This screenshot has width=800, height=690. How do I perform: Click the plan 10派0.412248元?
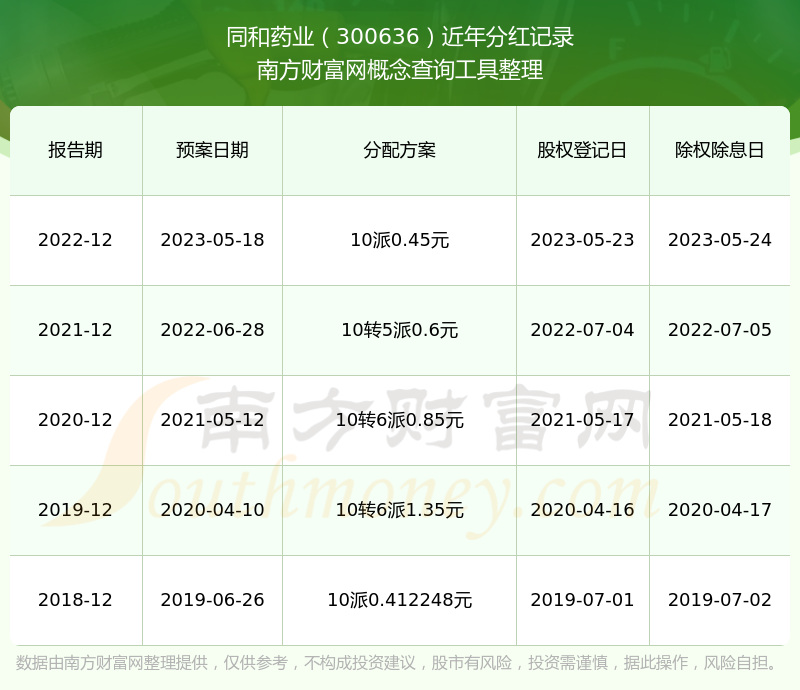(399, 600)
